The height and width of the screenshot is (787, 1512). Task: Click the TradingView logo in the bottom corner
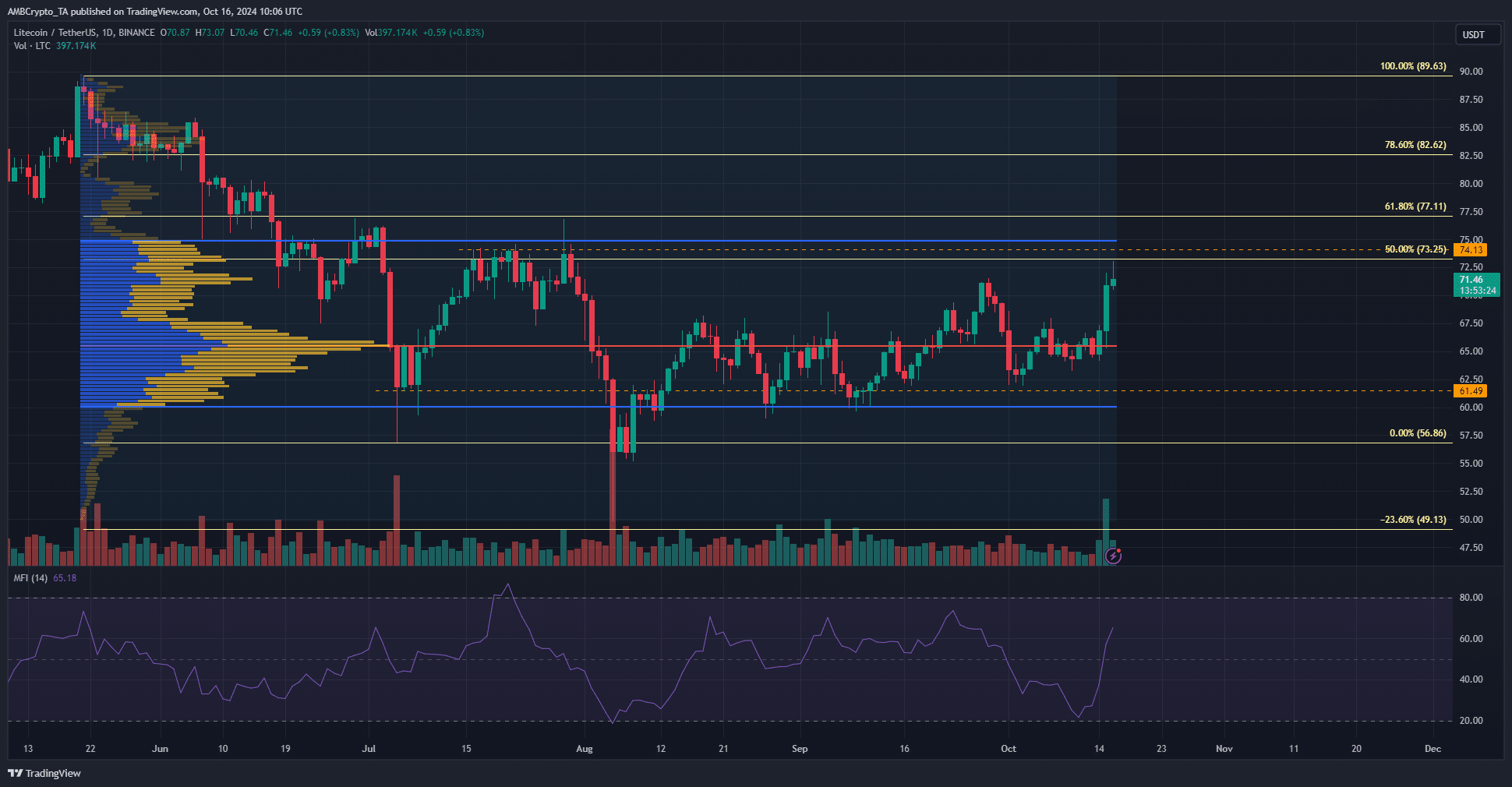(44, 773)
